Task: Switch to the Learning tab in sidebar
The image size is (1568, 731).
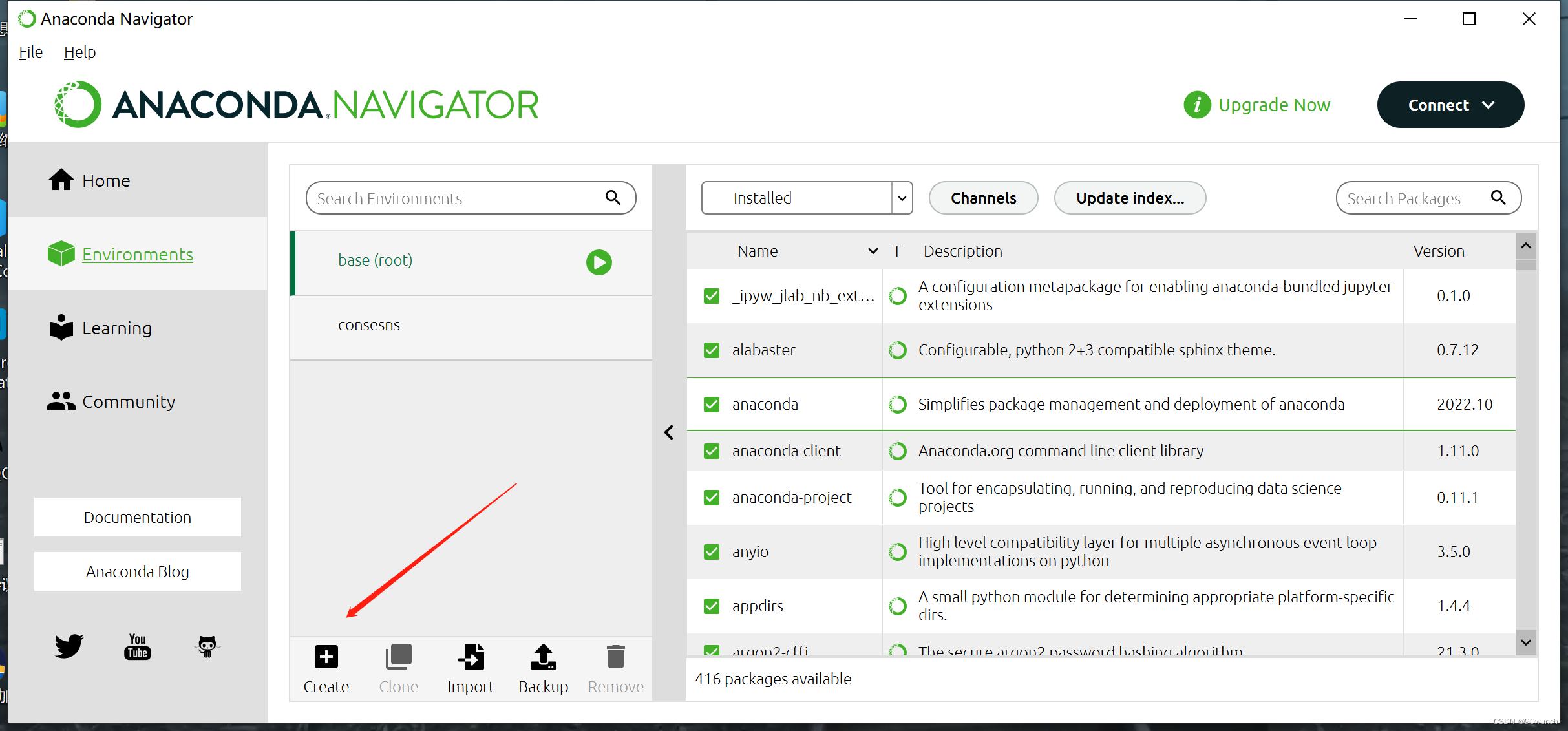Action: tap(116, 328)
